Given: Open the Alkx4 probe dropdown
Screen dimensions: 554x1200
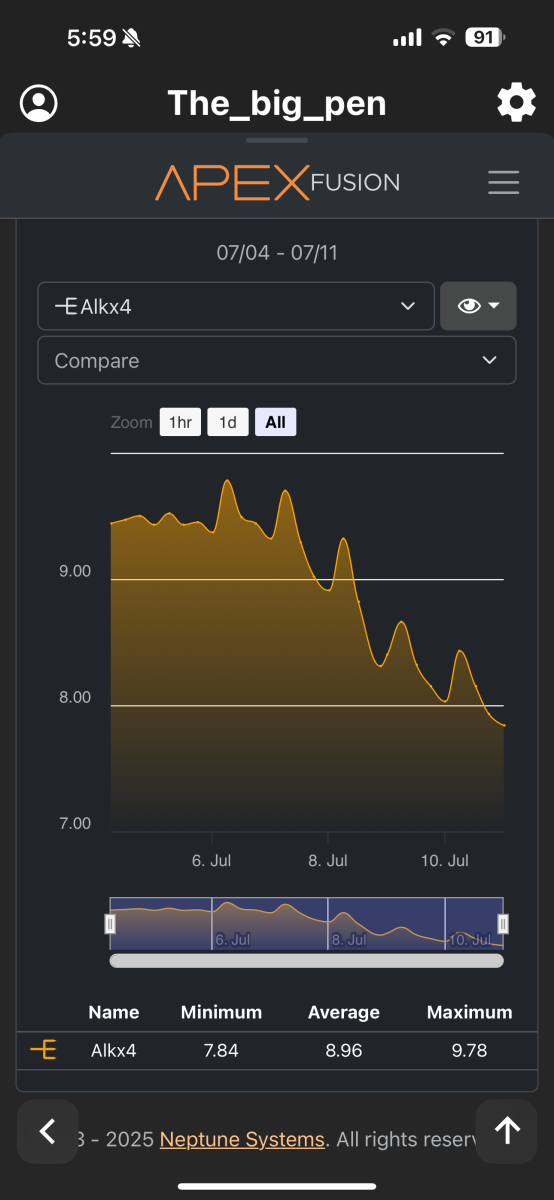Looking at the screenshot, I should (236, 306).
